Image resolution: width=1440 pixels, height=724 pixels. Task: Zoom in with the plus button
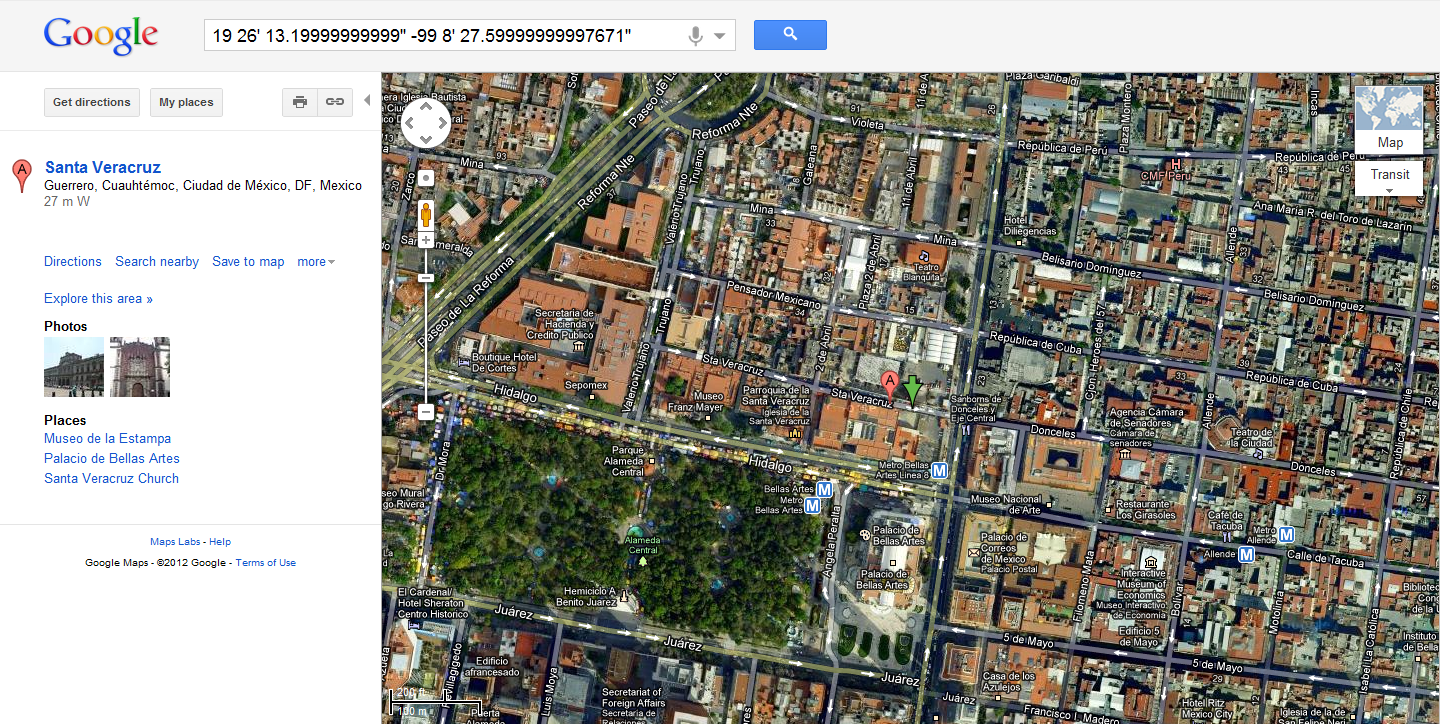pyautogui.click(x=426, y=240)
